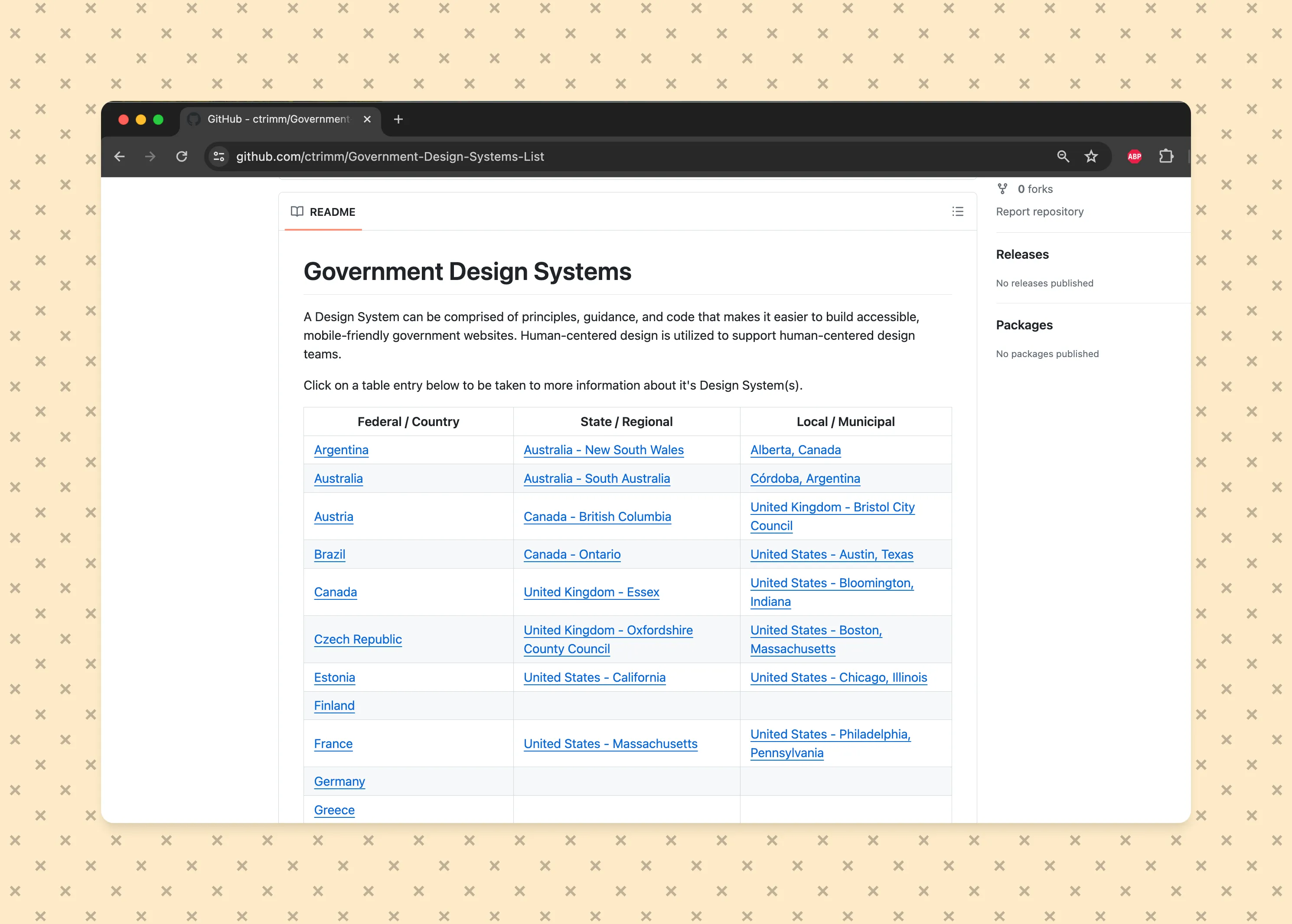Open the Canada country link
Viewport: 1292px width, 924px height.
[x=335, y=592]
